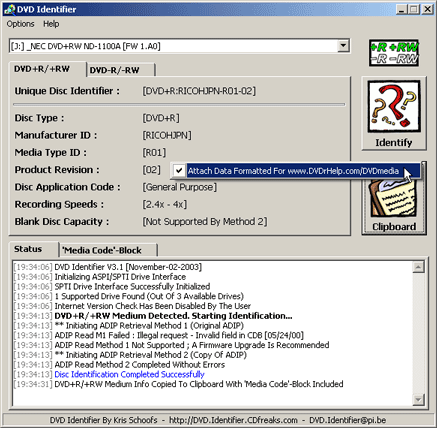This screenshot has height=428, width=437.
Task: Click the Identify question-mark button
Action: click(x=394, y=113)
